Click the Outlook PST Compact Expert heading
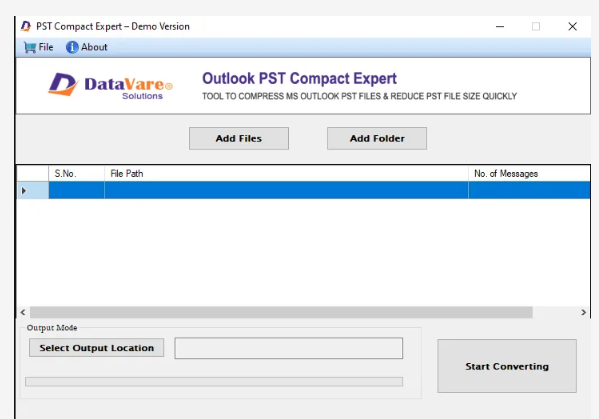This screenshot has height=419, width=599. [x=299, y=78]
